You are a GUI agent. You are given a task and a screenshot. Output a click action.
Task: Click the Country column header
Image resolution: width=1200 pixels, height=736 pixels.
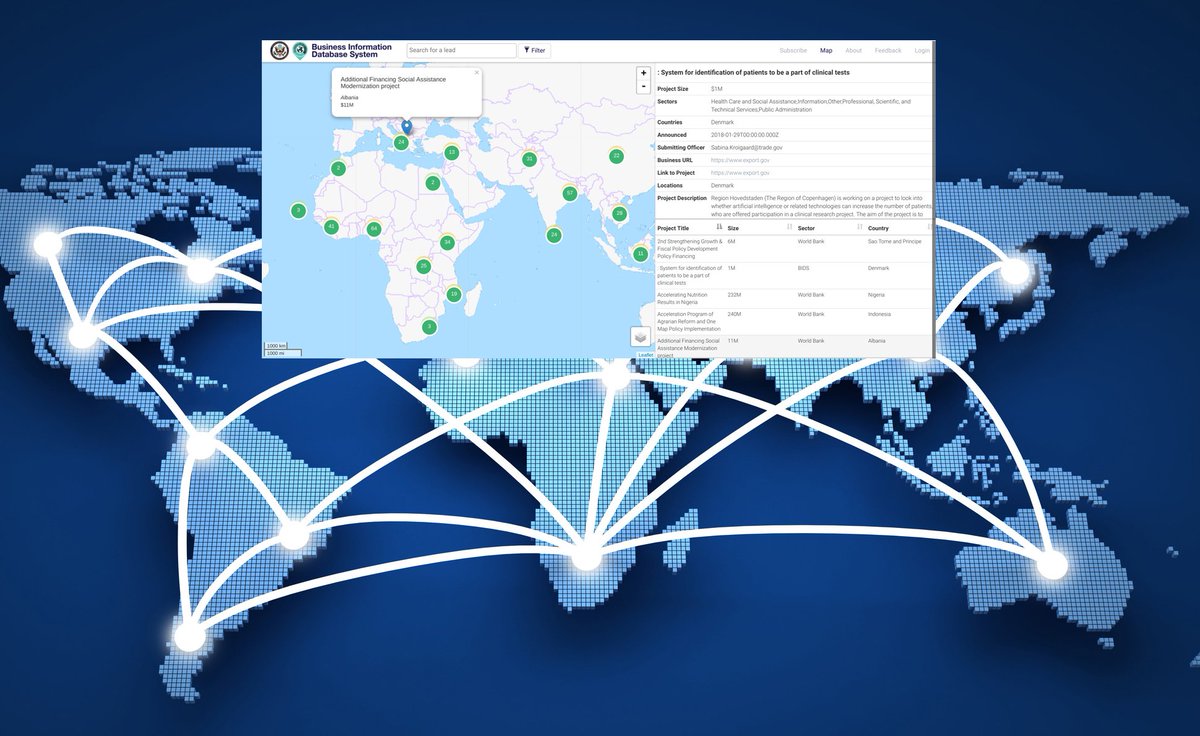coord(879,229)
